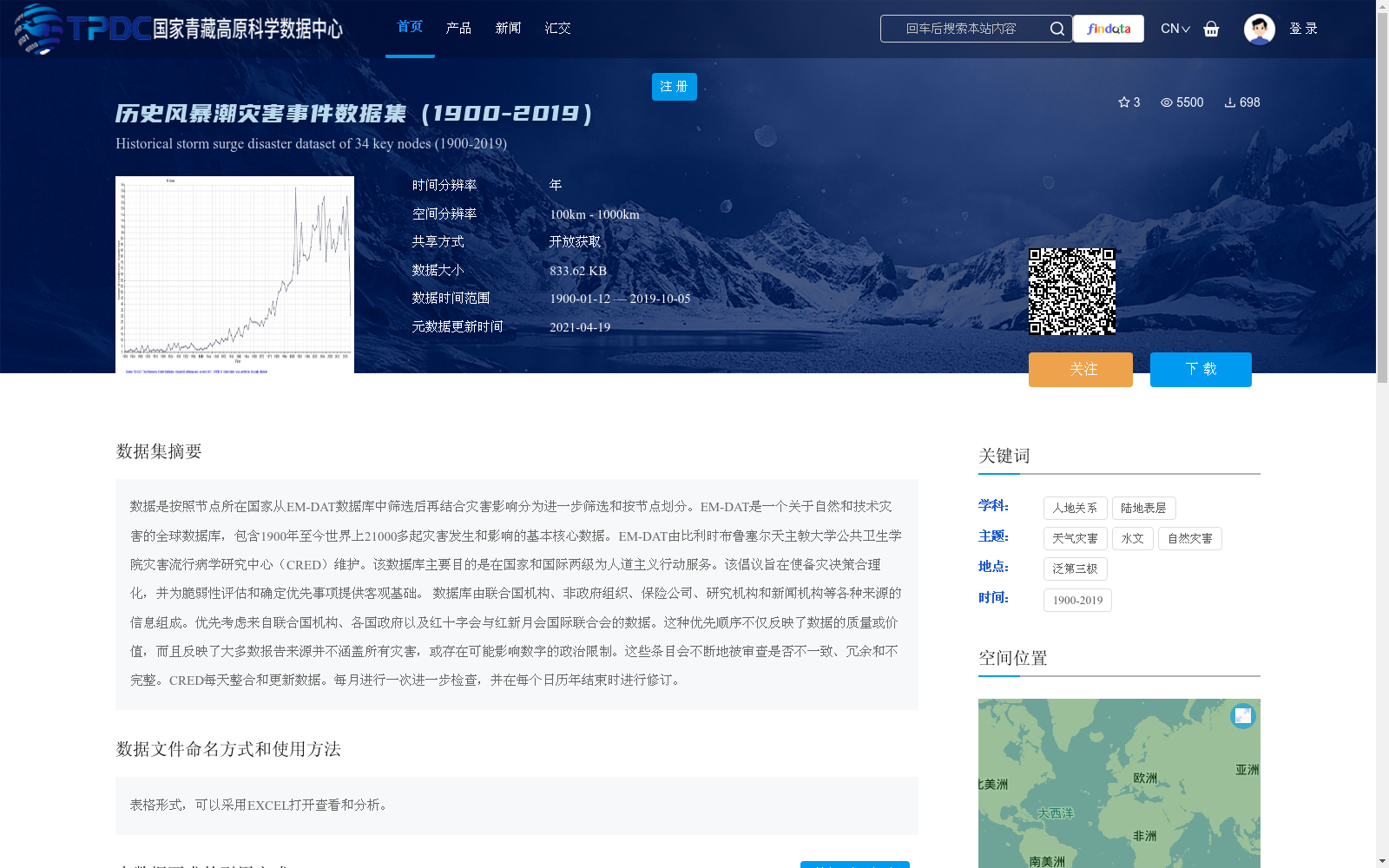The height and width of the screenshot is (868, 1389).
Task: Select the keyword tag 自然灾害
Action: coord(1189,538)
